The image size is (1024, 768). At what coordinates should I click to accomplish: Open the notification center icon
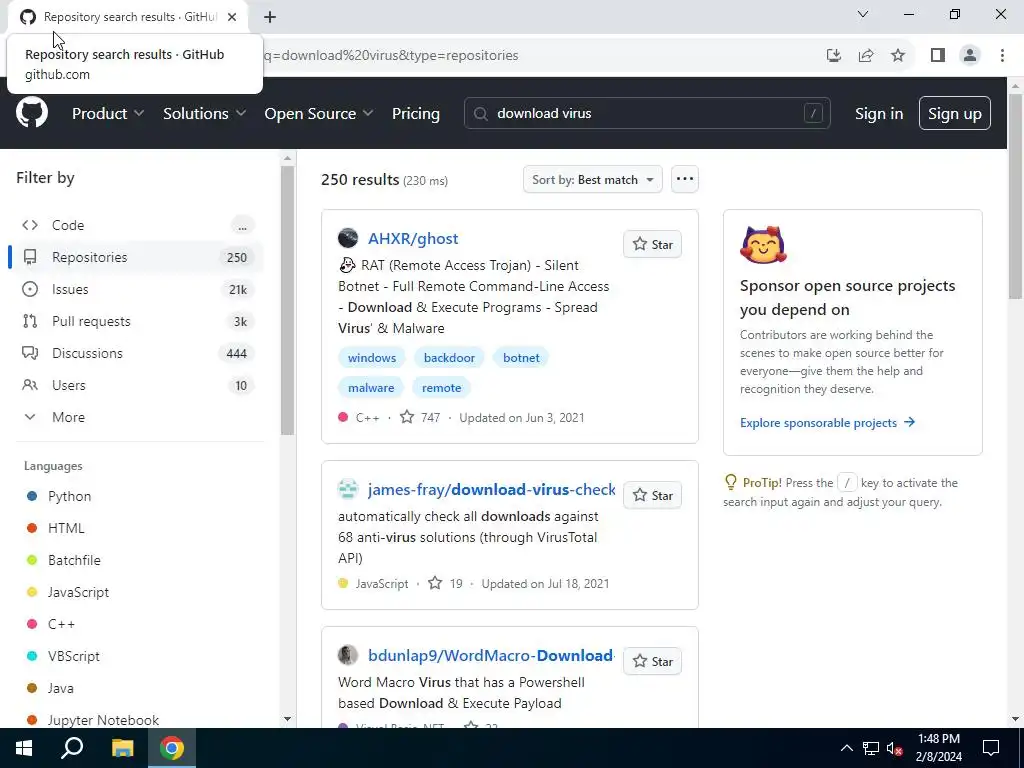pyautogui.click(x=991, y=748)
